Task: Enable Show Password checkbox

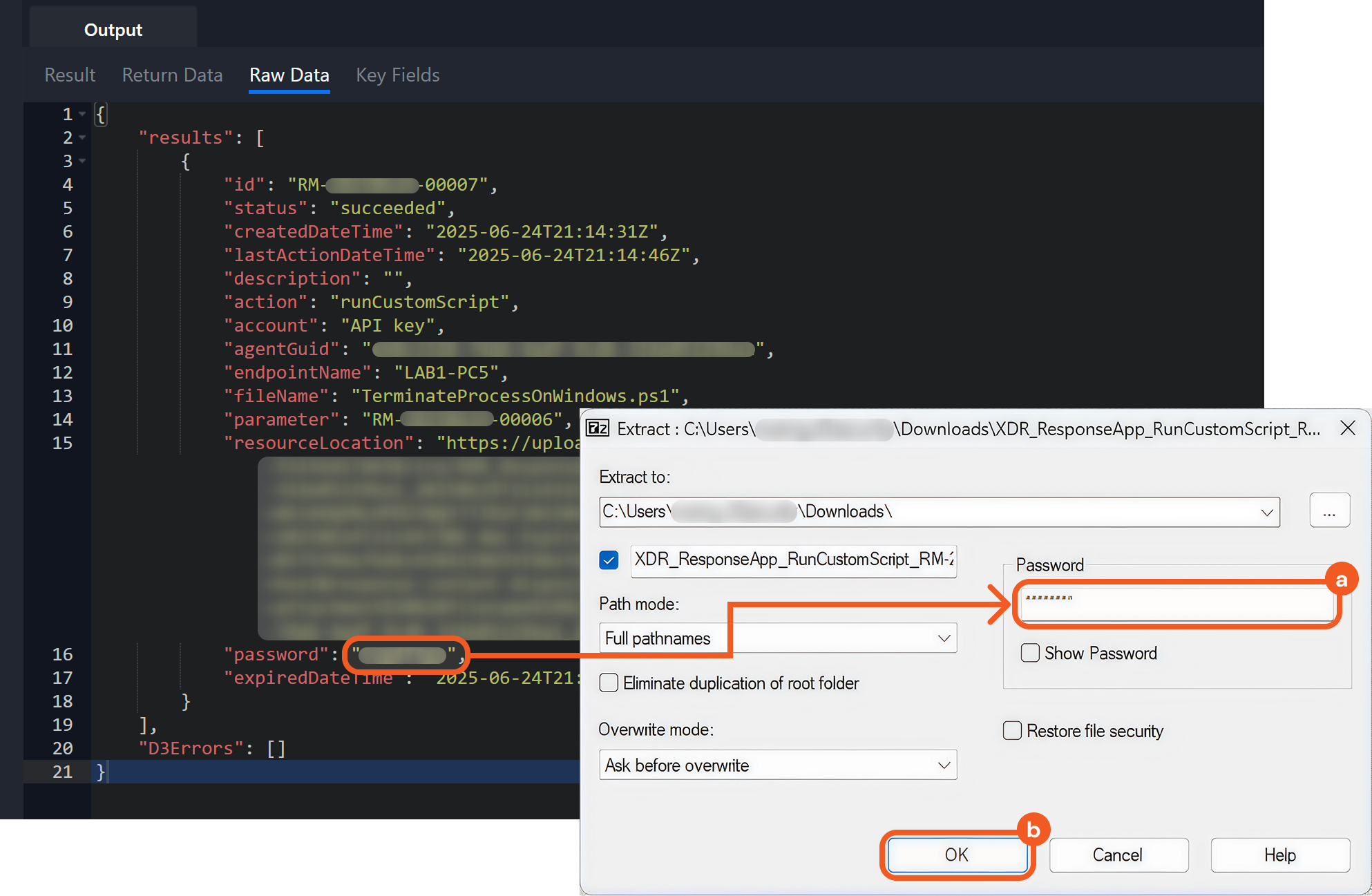Action: [x=1030, y=653]
